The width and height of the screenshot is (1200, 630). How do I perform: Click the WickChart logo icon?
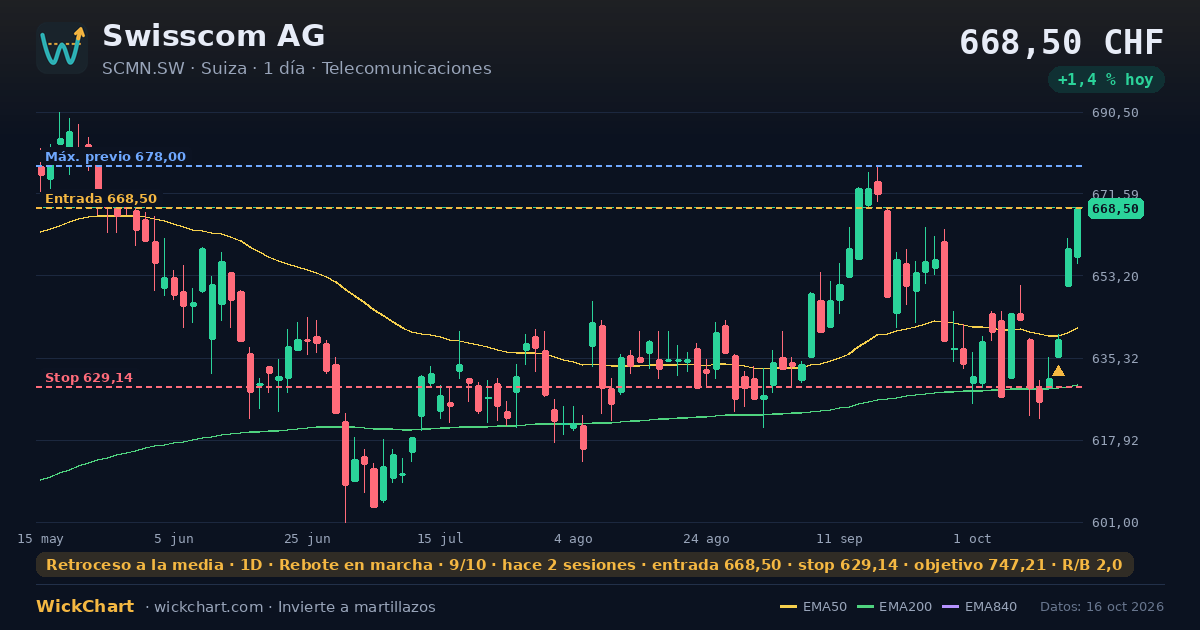click(62, 48)
